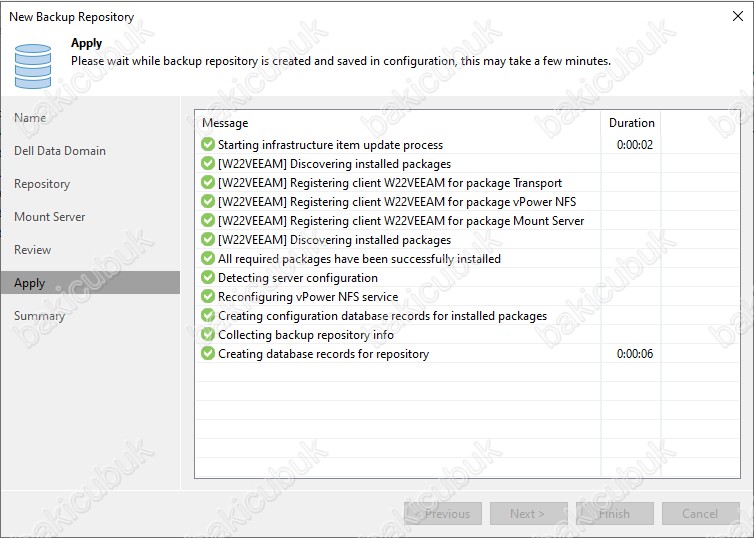Click check icon beside Detecting server configuration
The height and width of the screenshot is (538, 754).
(x=208, y=277)
